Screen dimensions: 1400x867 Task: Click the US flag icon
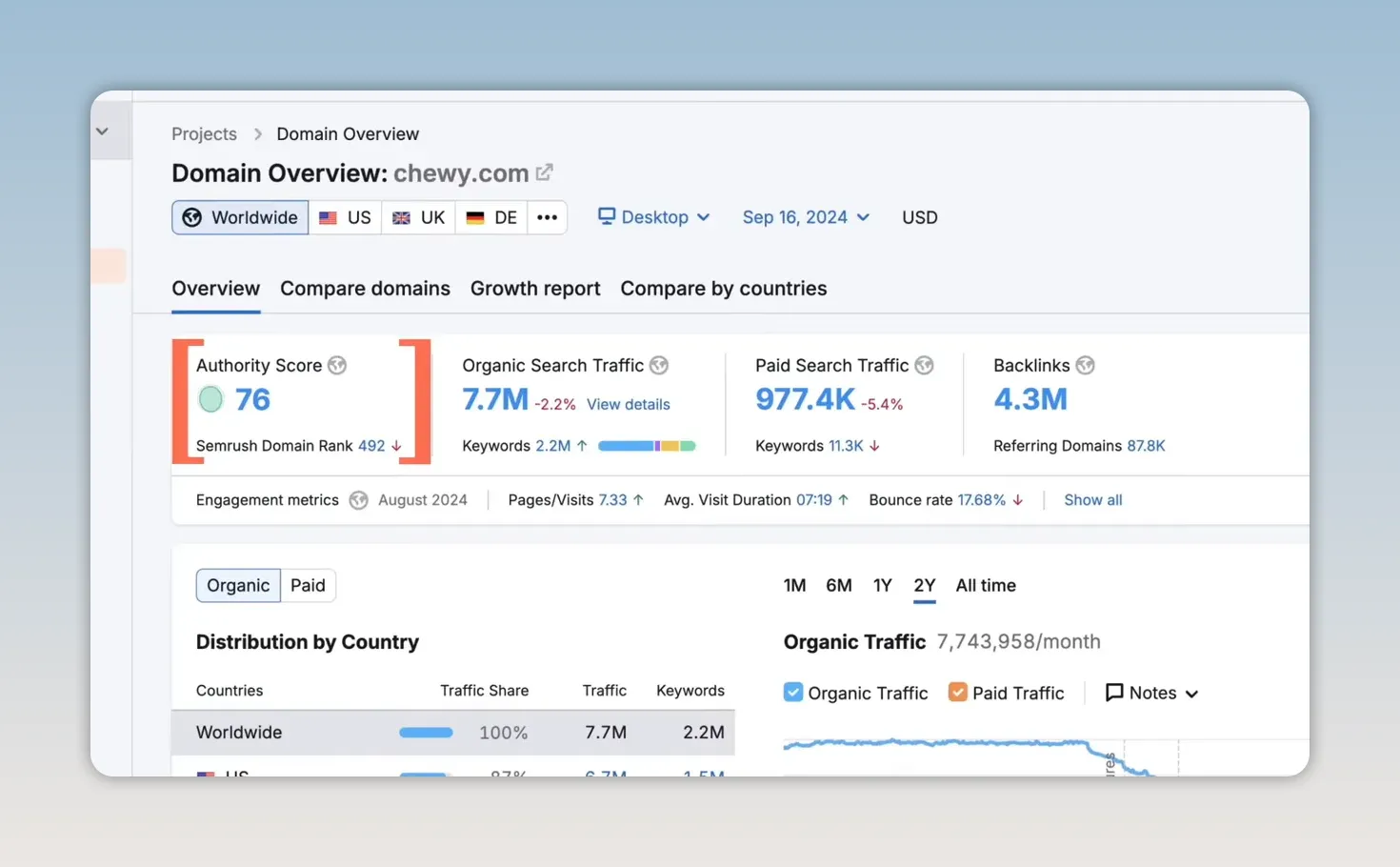(328, 217)
